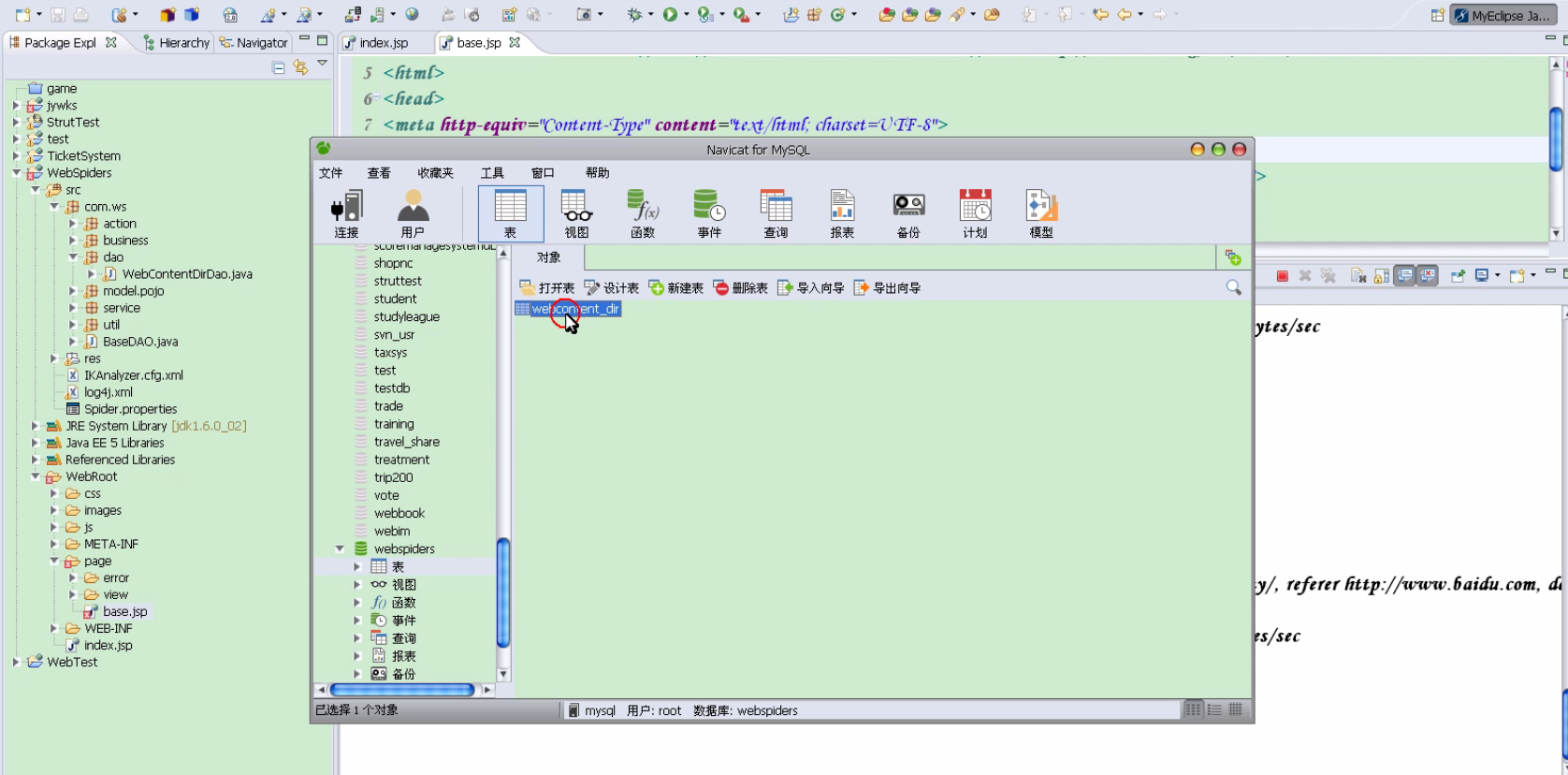Collapse the webspiders database node

click(340, 549)
